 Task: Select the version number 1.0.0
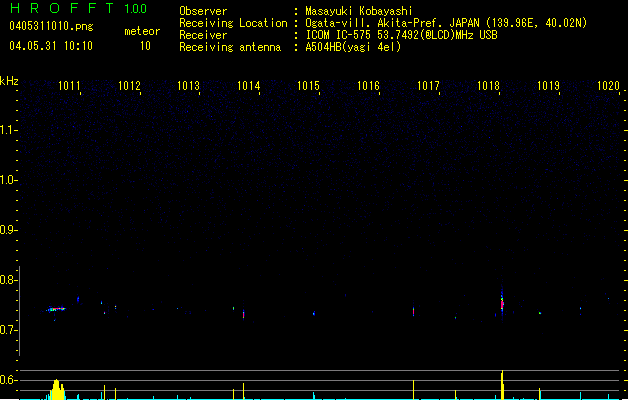click(x=136, y=9)
